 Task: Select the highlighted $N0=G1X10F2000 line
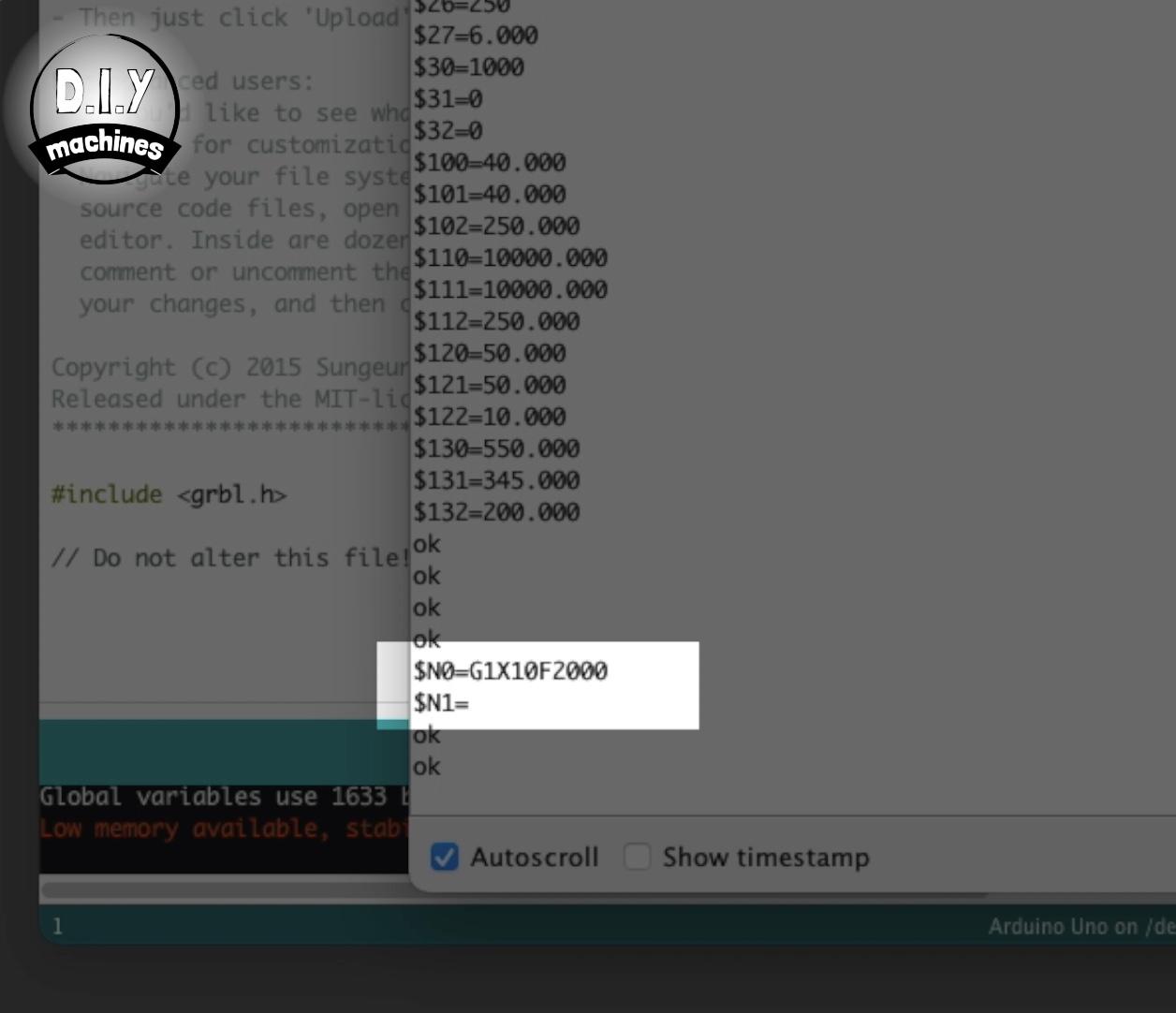511,671
